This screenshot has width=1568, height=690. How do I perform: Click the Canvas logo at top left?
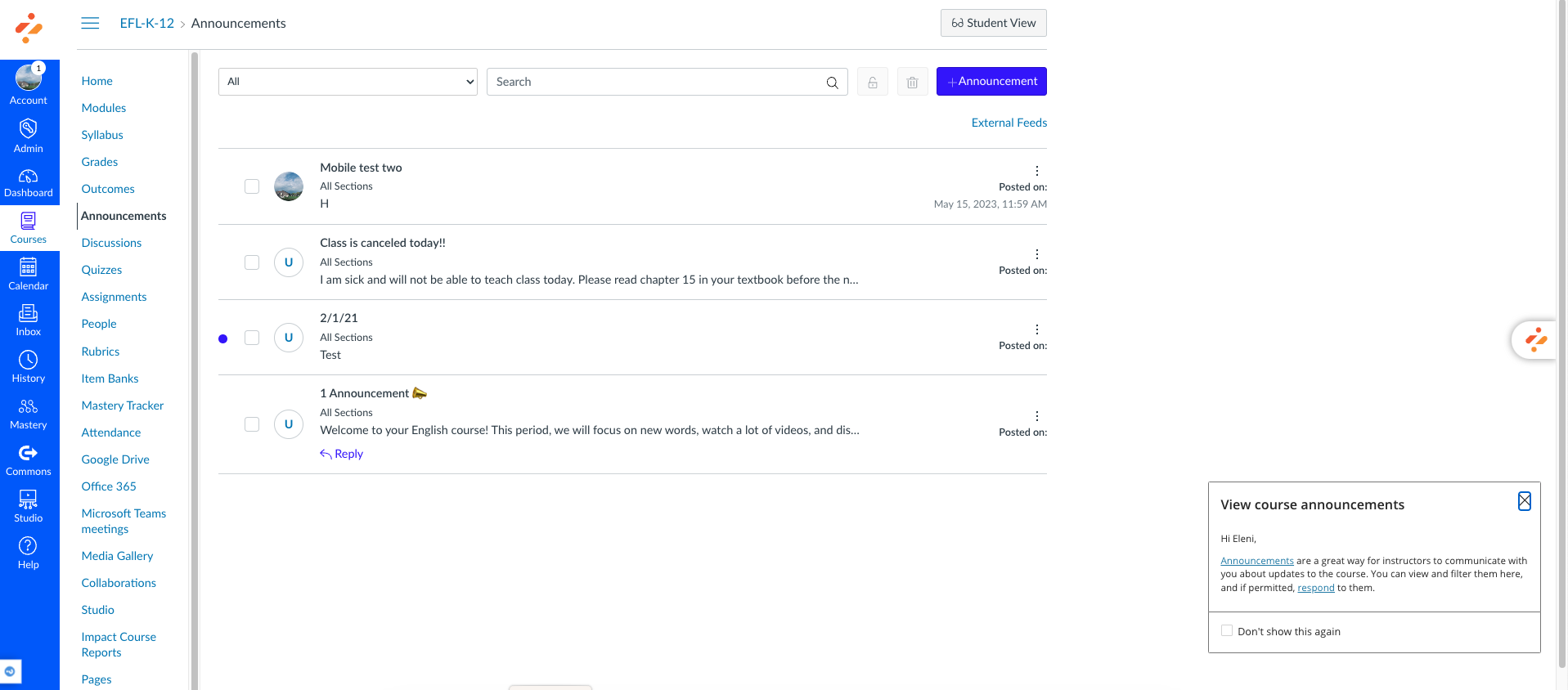coord(29,29)
